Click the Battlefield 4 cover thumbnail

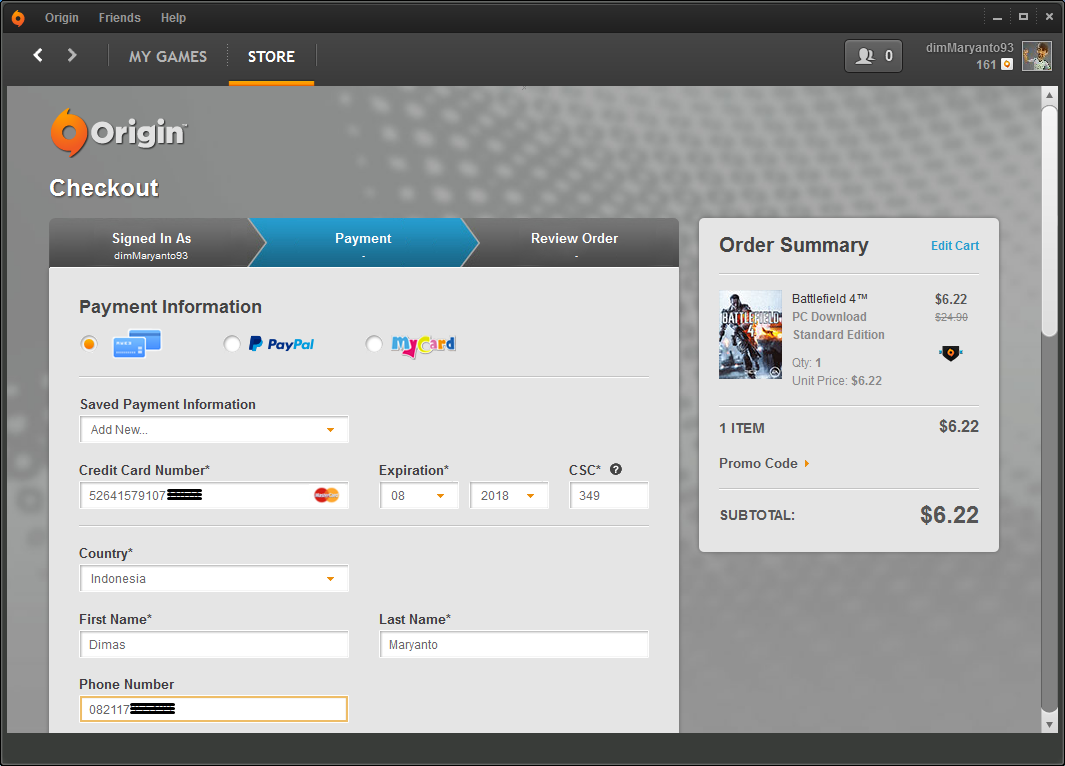pos(751,335)
